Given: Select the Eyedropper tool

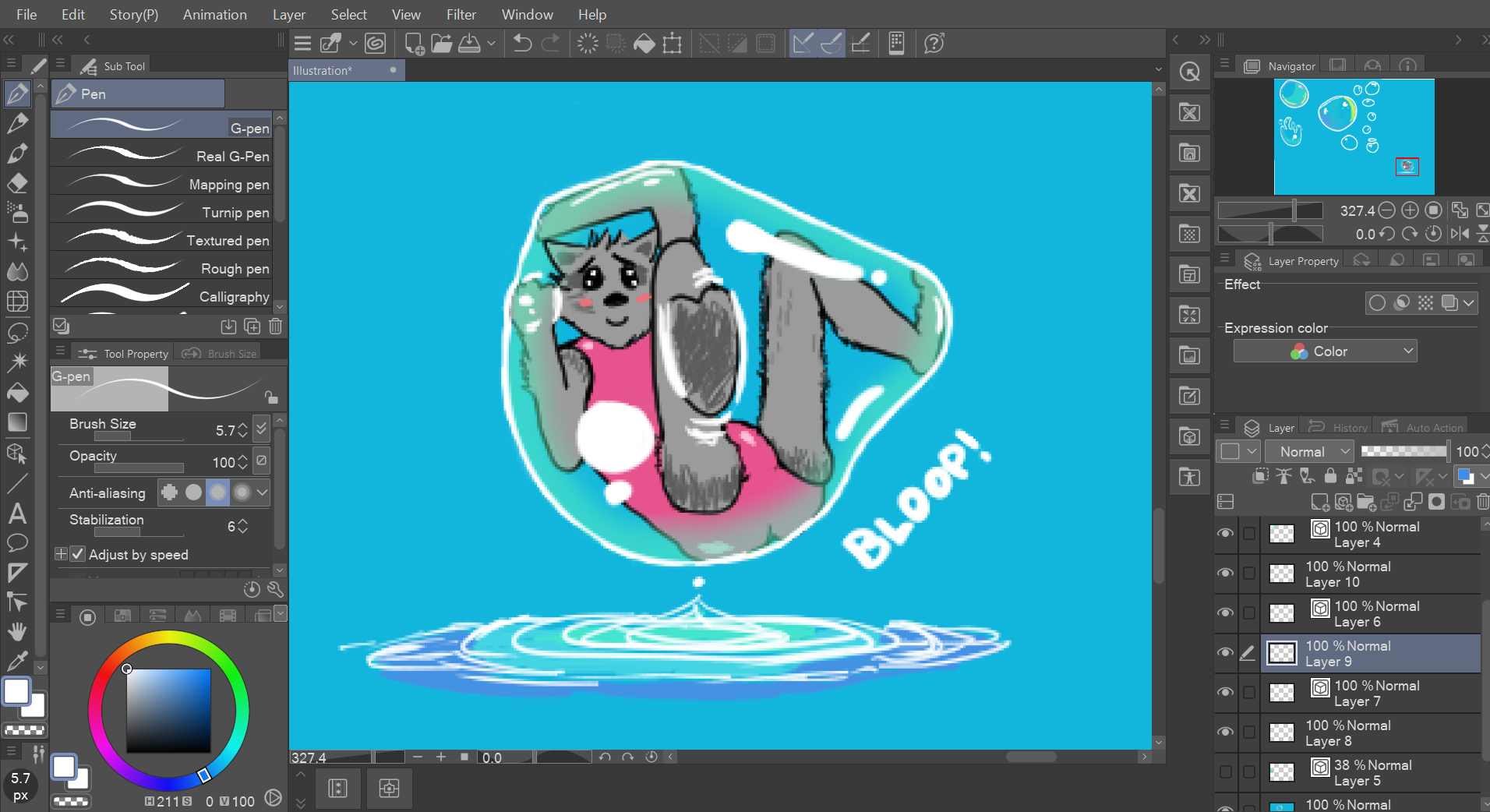Looking at the screenshot, I should tap(17, 661).
